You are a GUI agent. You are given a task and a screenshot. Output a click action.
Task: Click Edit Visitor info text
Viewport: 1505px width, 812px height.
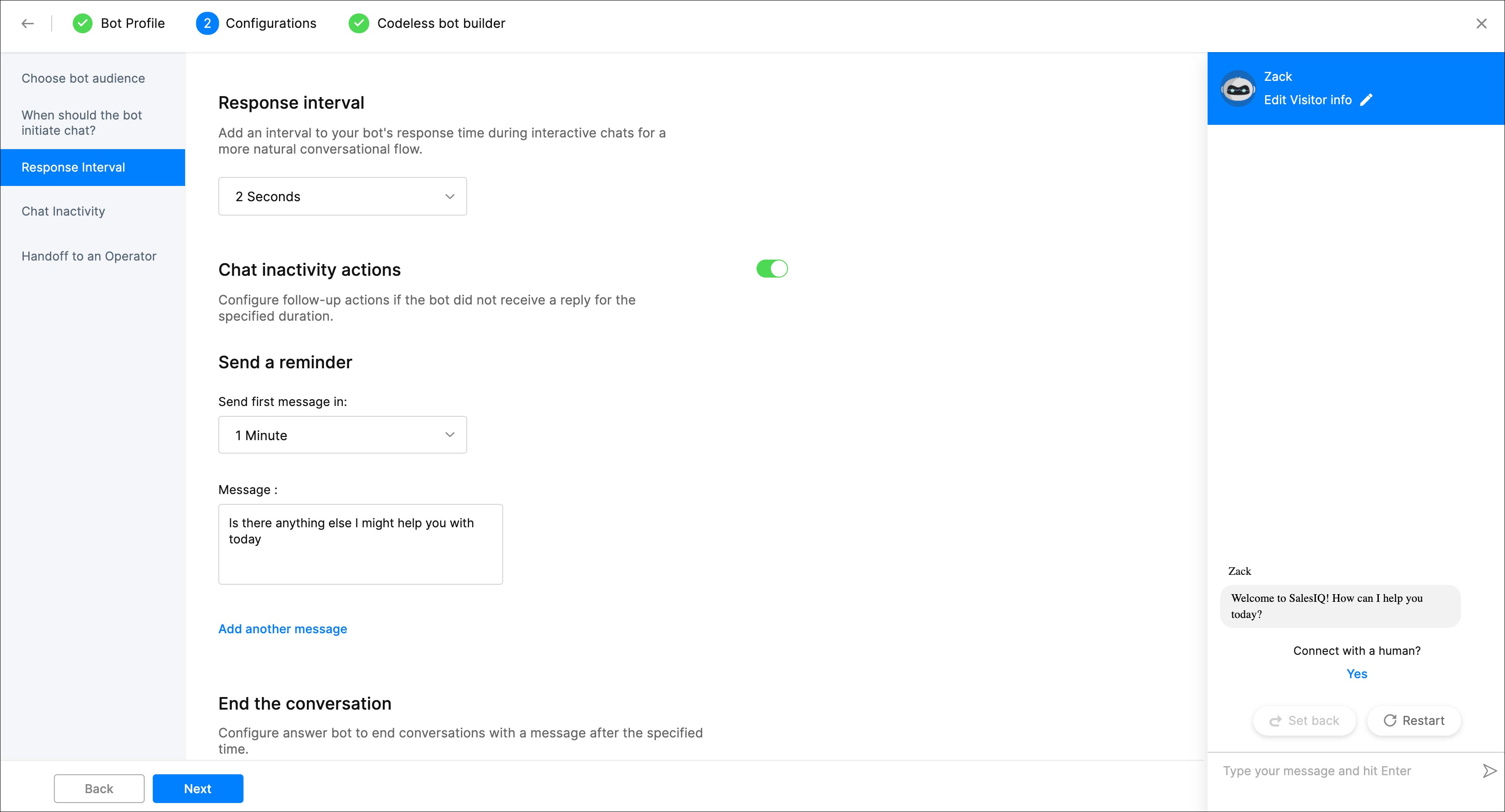point(1307,100)
